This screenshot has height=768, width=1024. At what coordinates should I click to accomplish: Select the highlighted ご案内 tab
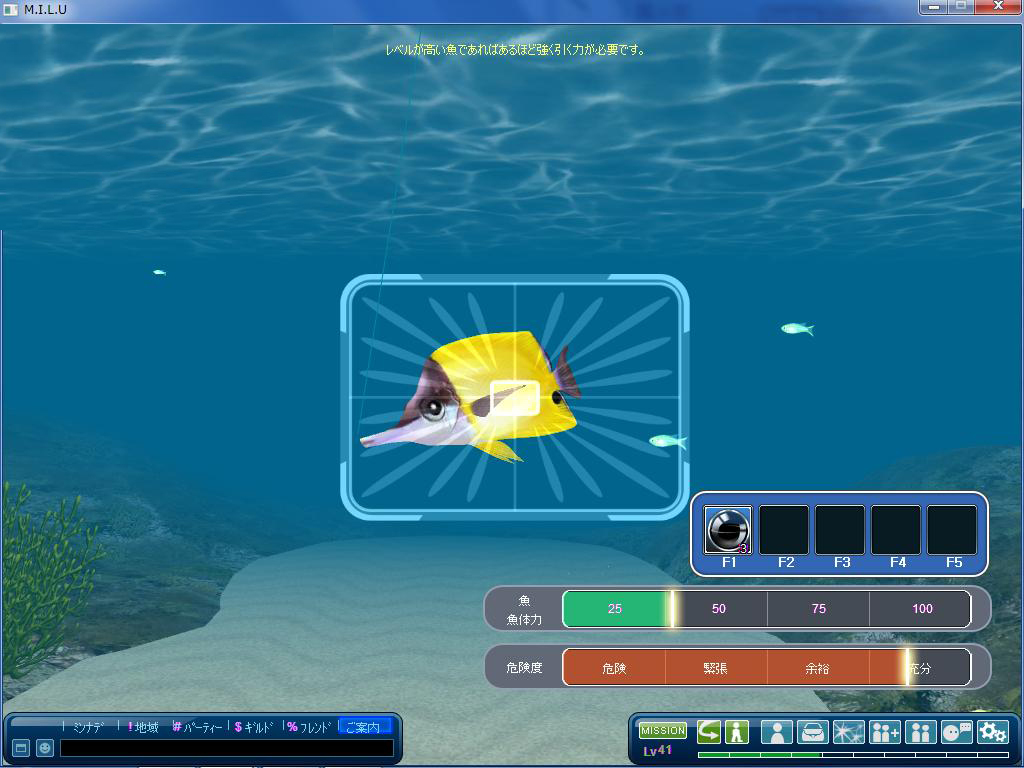(x=363, y=727)
